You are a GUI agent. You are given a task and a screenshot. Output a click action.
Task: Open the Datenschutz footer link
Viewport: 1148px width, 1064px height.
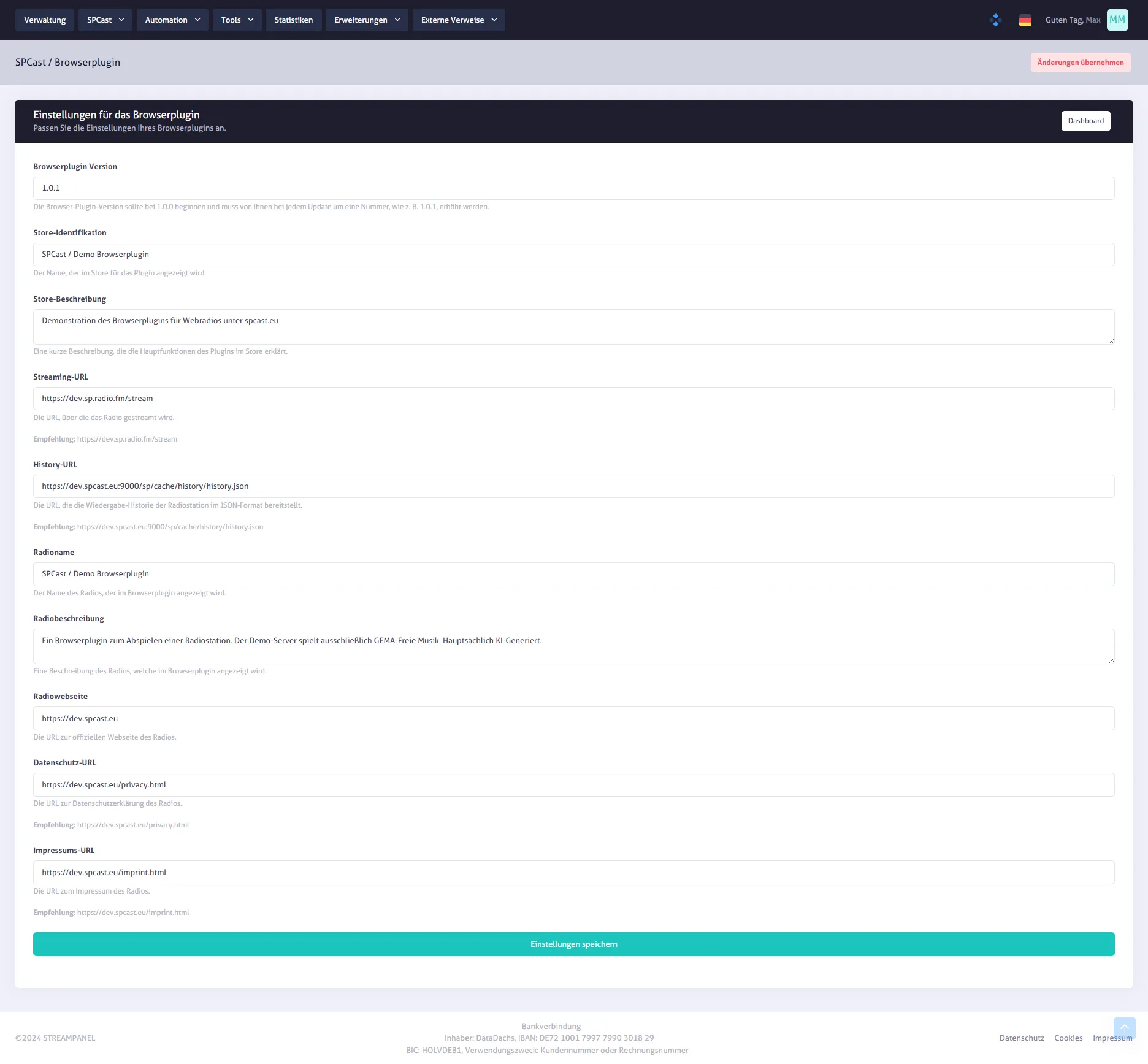tap(1022, 1038)
